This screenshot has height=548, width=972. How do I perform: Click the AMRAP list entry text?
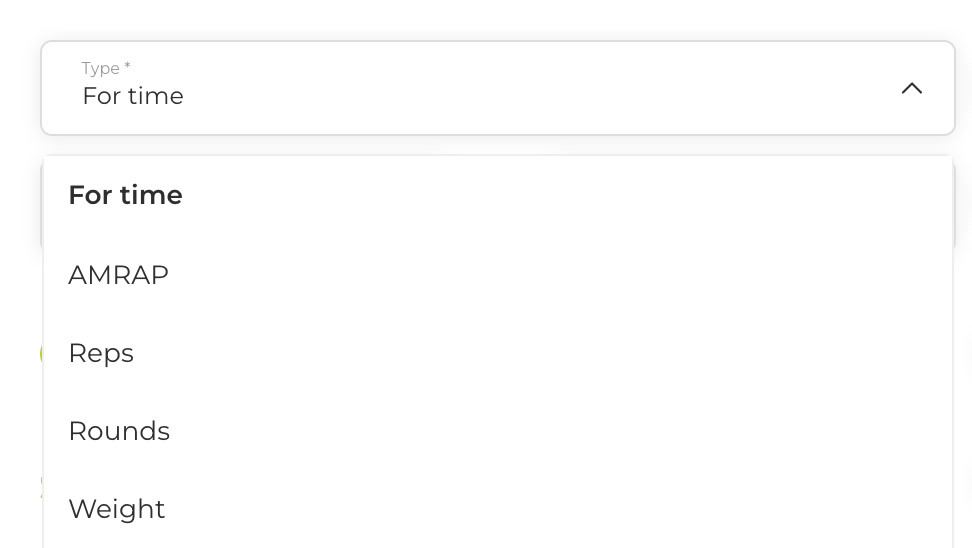click(118, 275)
